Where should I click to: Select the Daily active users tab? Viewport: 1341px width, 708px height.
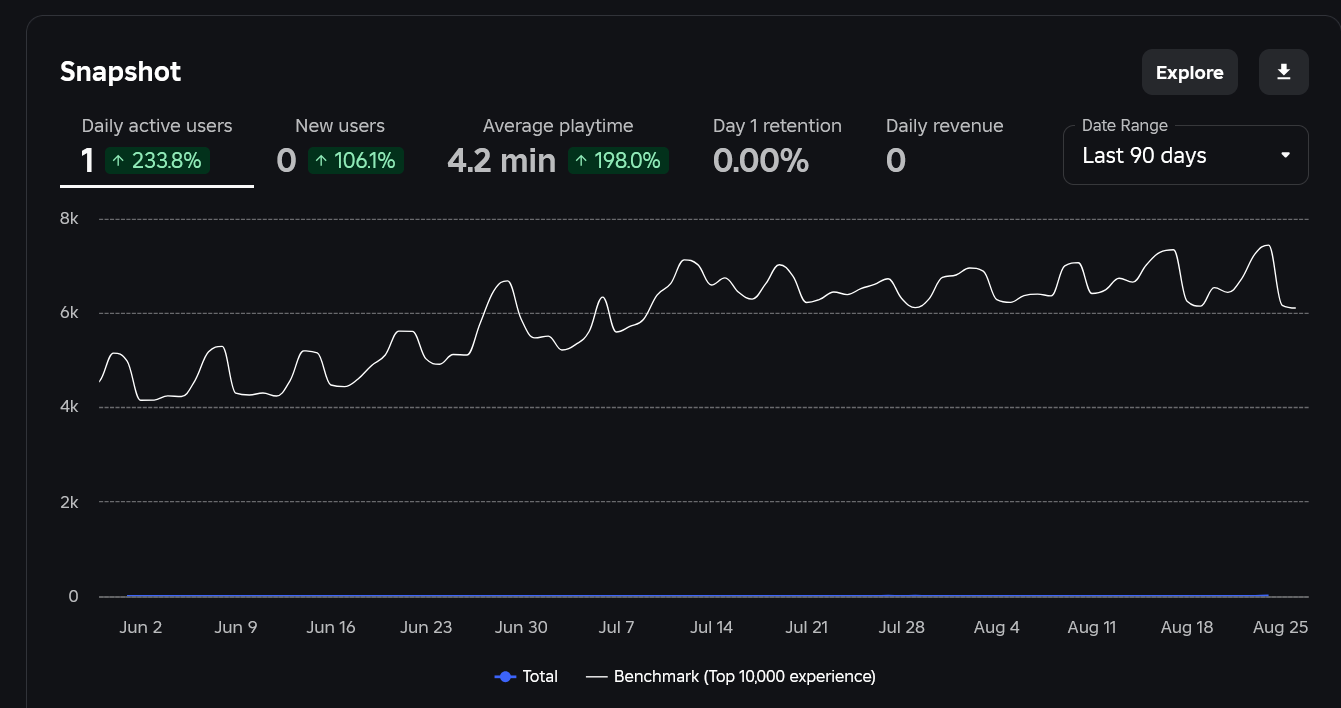coord(156,126)
